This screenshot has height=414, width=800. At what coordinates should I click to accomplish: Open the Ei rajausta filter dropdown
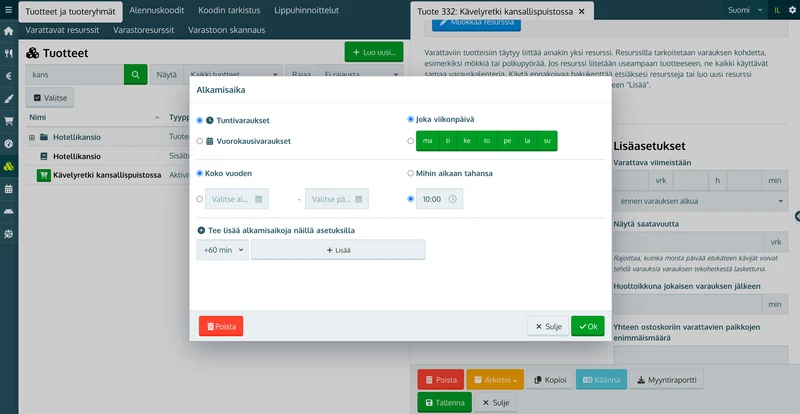[x=360, y=75]
